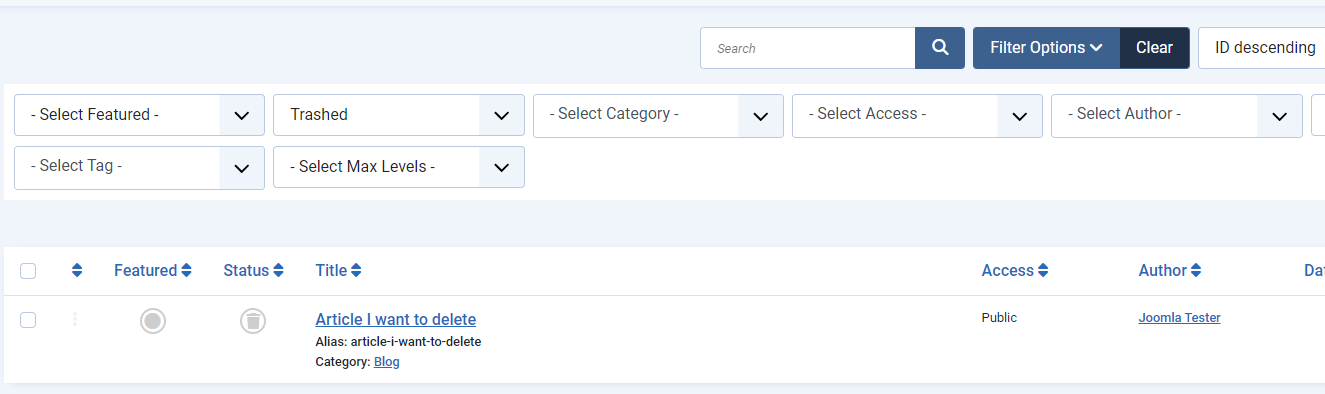The width and height of the screenshot is (1325, 394).
Task: Sort the table by Featured column
Action: [x=152, y=270]
